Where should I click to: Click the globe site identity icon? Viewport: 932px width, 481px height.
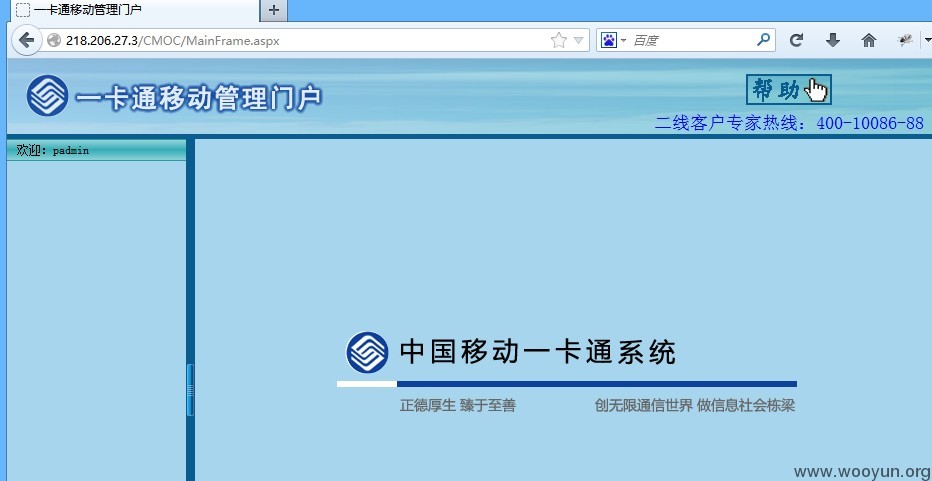tap(53, 40)
